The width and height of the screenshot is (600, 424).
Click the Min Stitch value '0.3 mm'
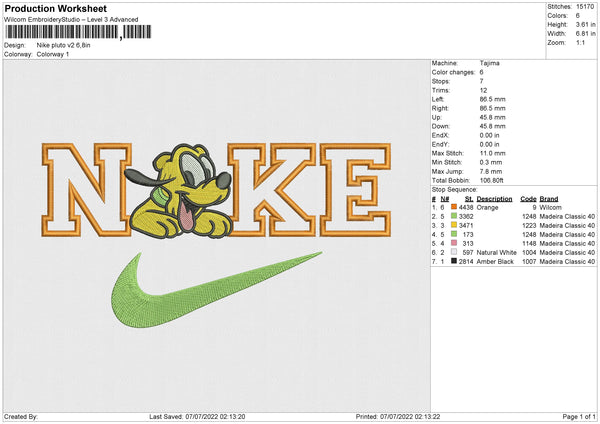coord(491,162)
